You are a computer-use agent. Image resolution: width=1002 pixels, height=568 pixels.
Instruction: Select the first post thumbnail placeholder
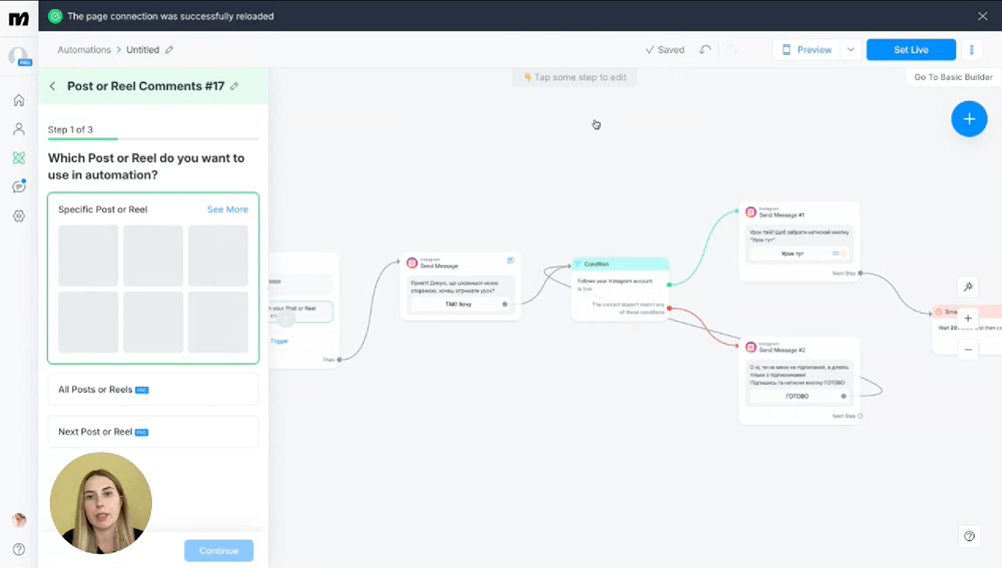coord(88,256)
